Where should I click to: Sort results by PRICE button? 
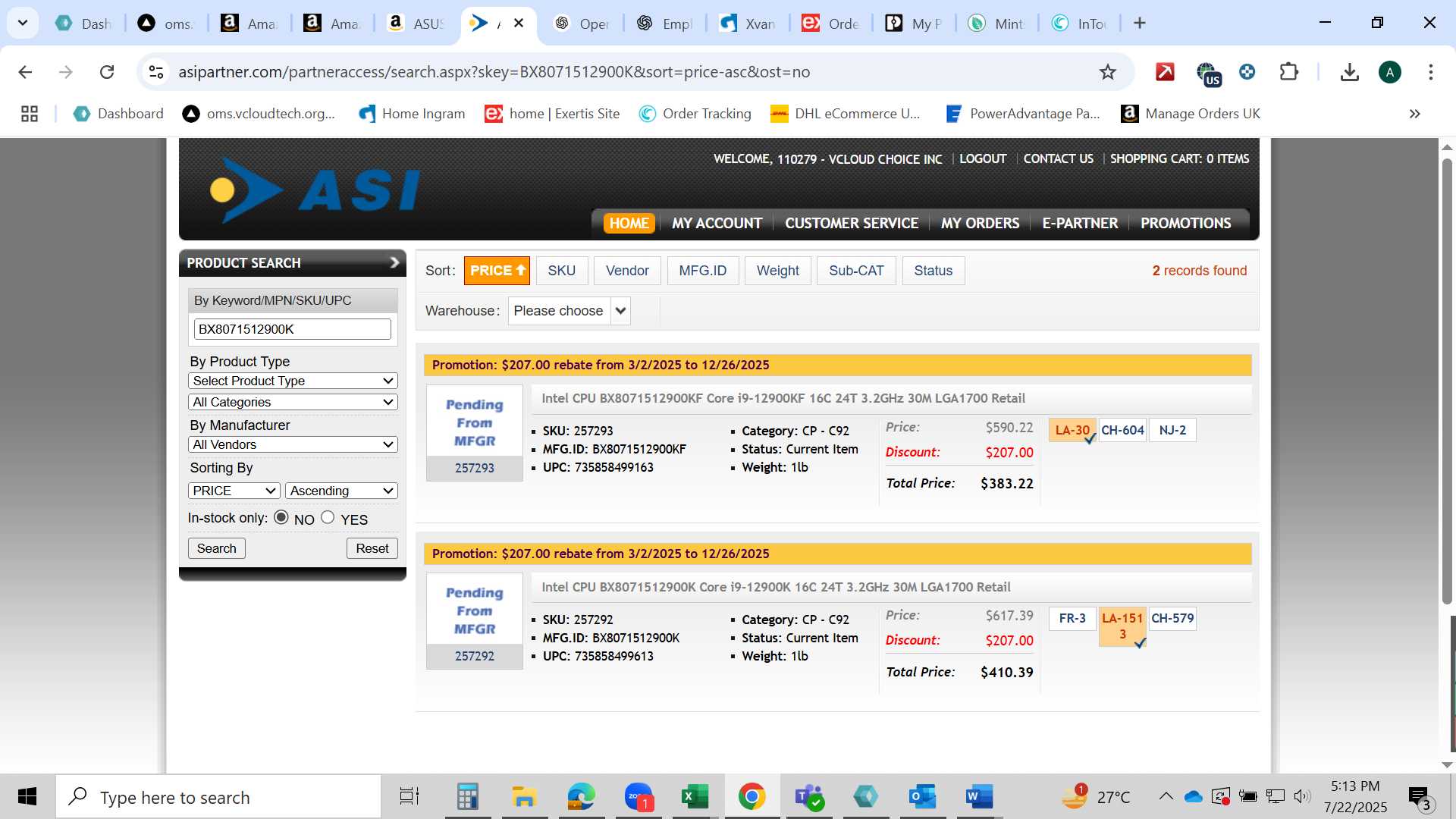[x=497, y=271]
